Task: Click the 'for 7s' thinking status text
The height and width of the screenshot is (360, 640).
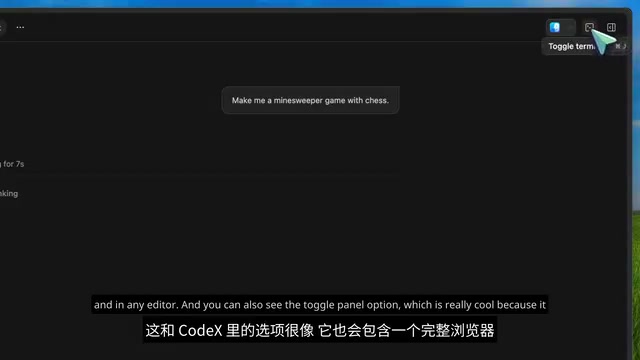Action: tap(12, 164)
